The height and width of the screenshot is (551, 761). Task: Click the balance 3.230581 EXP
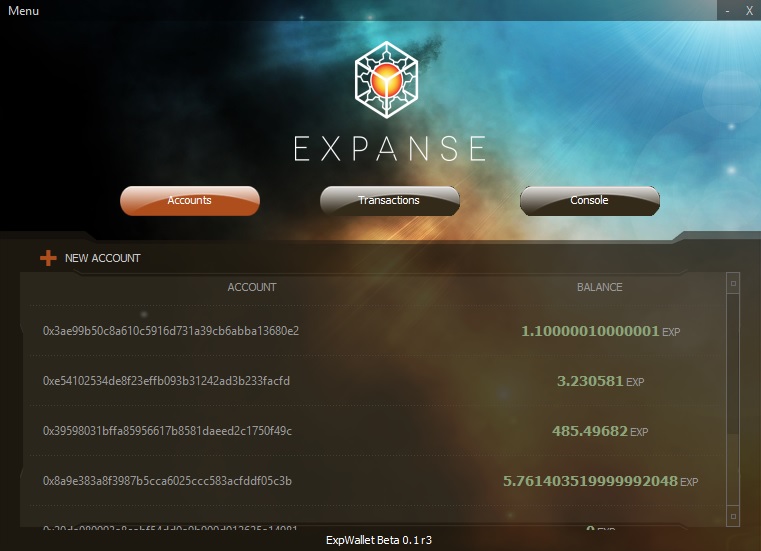click(x=600, y=381)
